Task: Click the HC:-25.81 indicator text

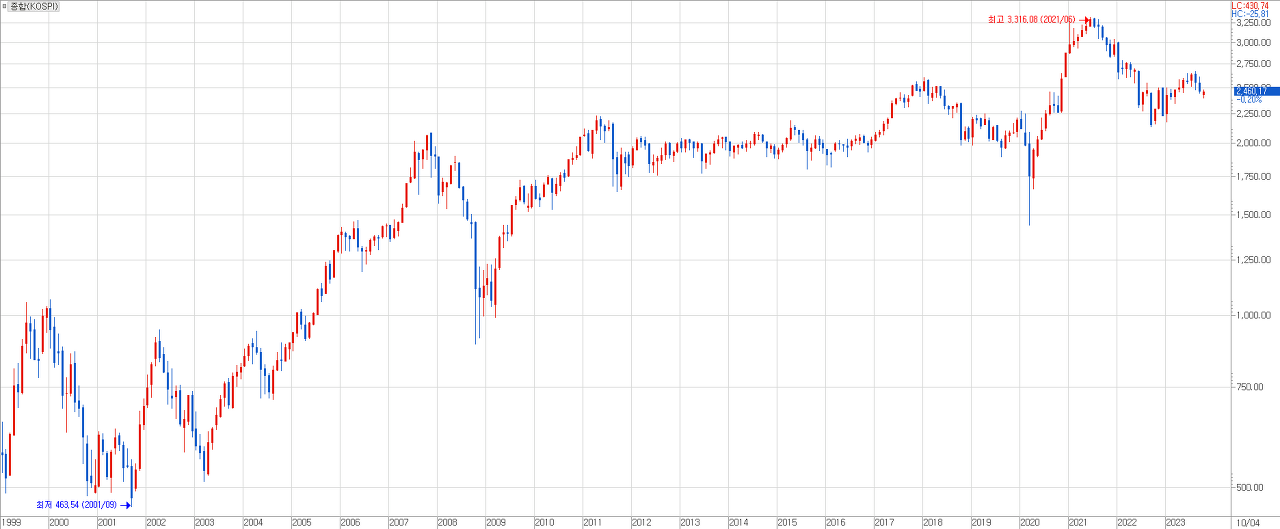Action: coord(1252,14)
